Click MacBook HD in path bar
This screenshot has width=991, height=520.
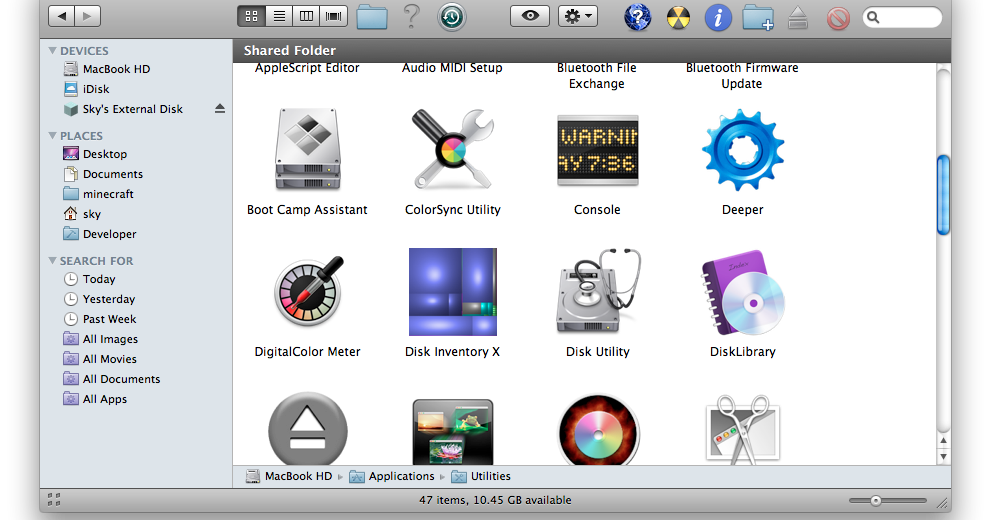(289, 476)
